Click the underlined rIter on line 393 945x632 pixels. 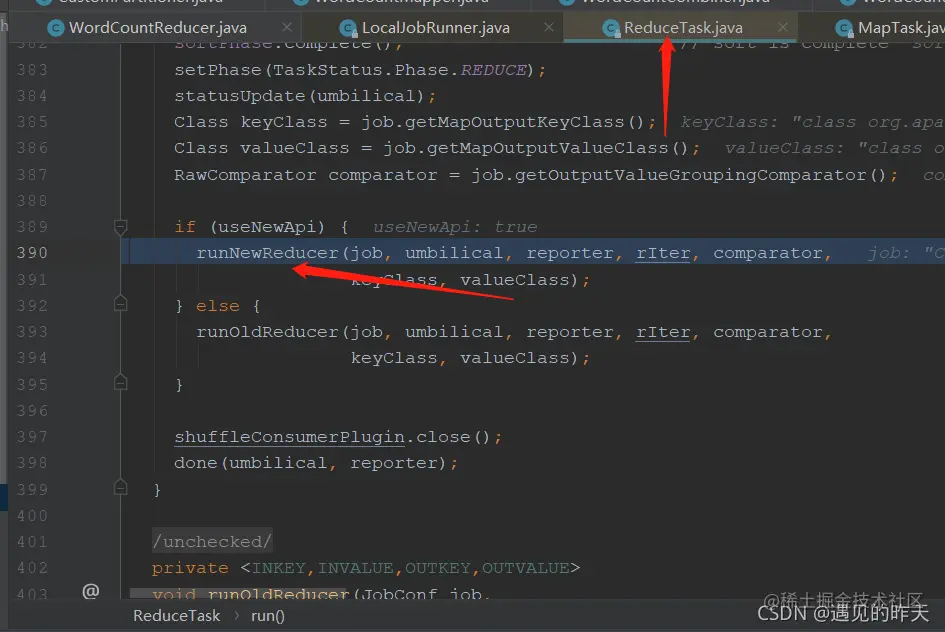point(663,332)
